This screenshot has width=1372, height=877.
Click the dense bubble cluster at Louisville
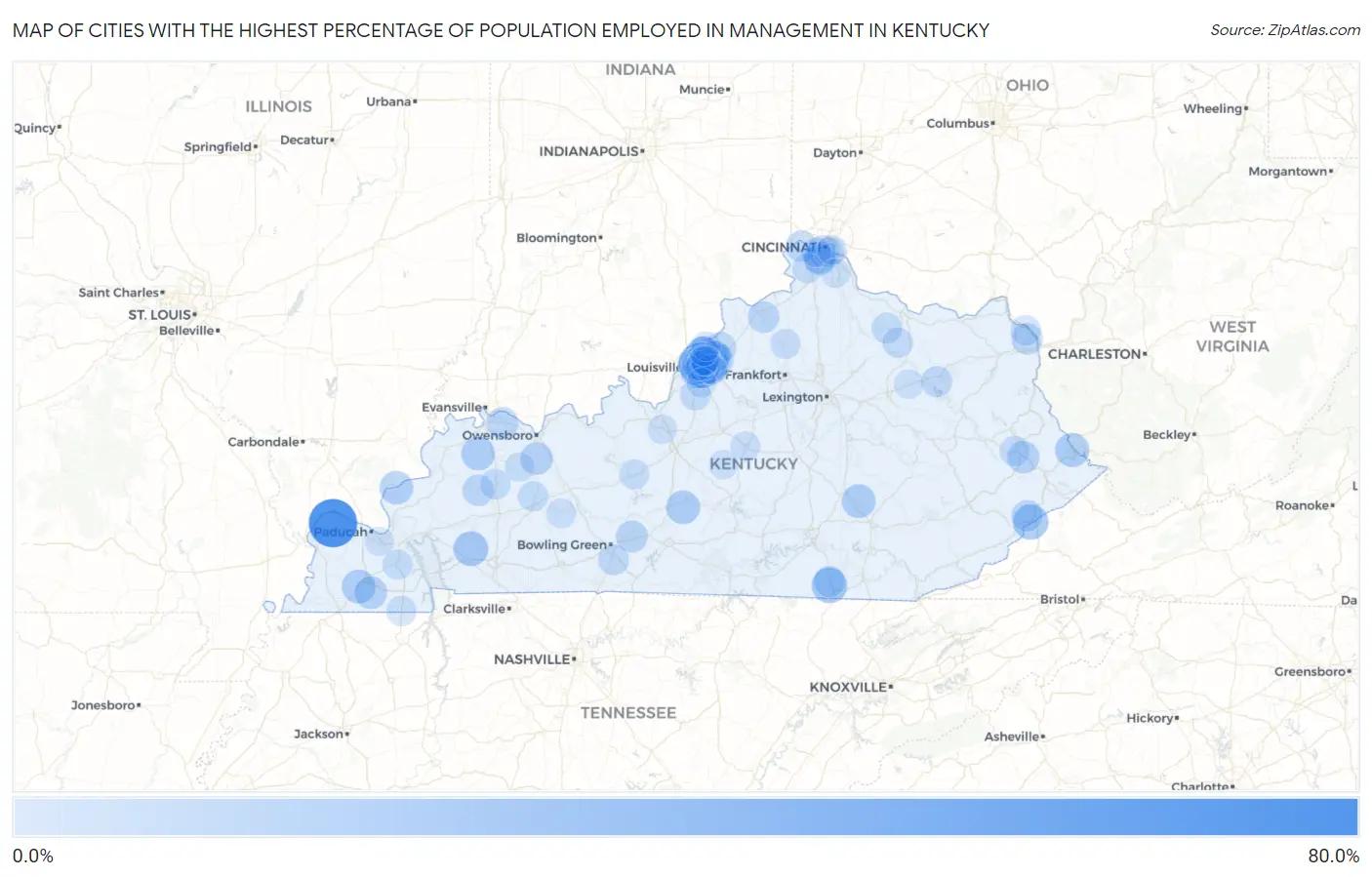point(703,363)
